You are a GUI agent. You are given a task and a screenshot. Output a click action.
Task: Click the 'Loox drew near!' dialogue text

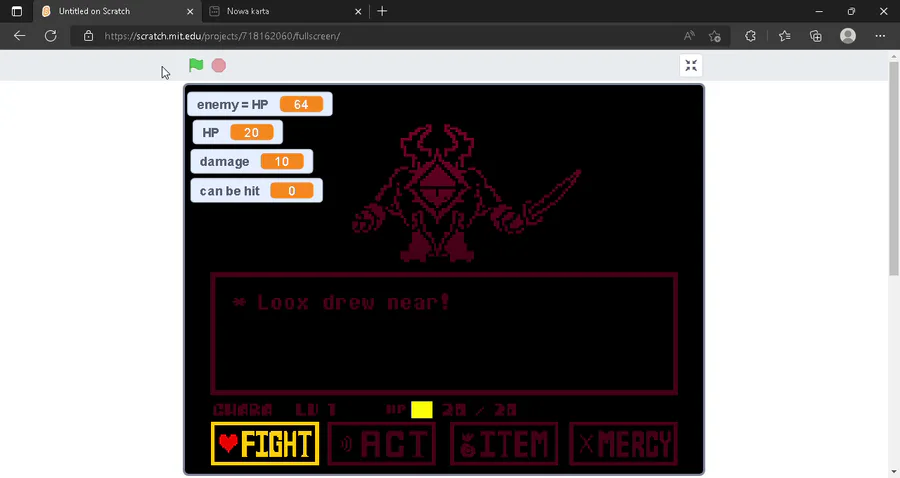pyautogui.click(x=342, y=302)
